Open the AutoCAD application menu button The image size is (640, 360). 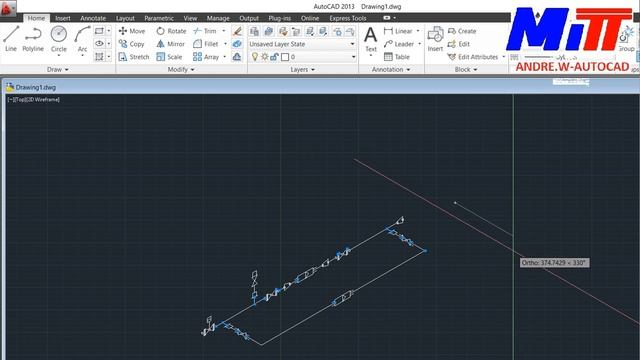point(8,7)
